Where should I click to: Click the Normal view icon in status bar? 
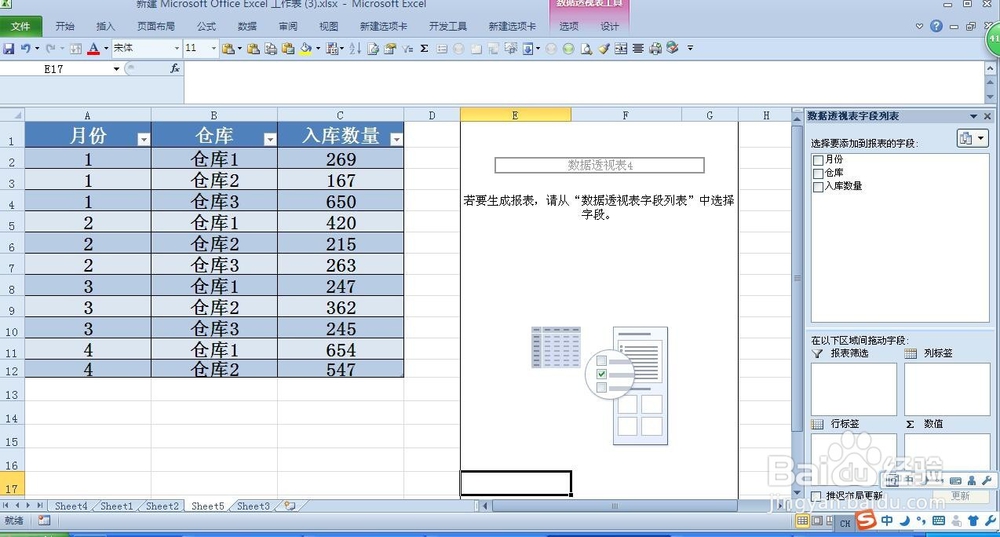click(x=802, y=521)
